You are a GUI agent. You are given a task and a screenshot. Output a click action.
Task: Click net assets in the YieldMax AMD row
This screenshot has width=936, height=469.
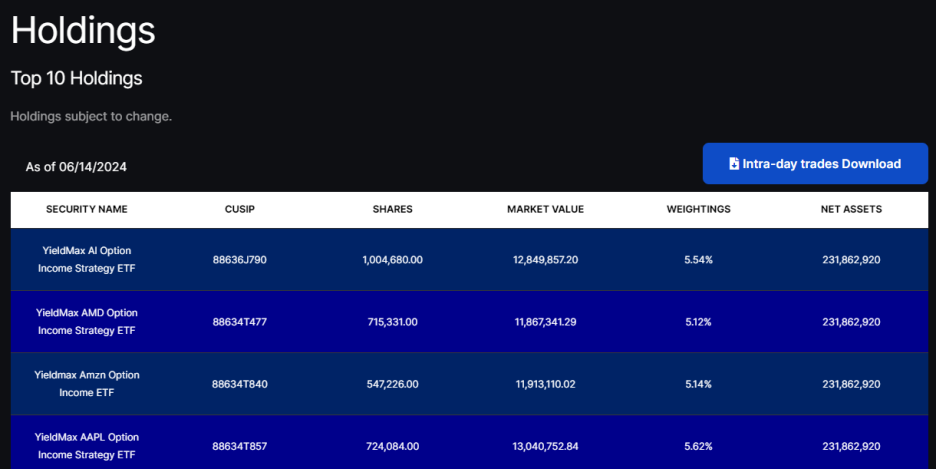851,322
